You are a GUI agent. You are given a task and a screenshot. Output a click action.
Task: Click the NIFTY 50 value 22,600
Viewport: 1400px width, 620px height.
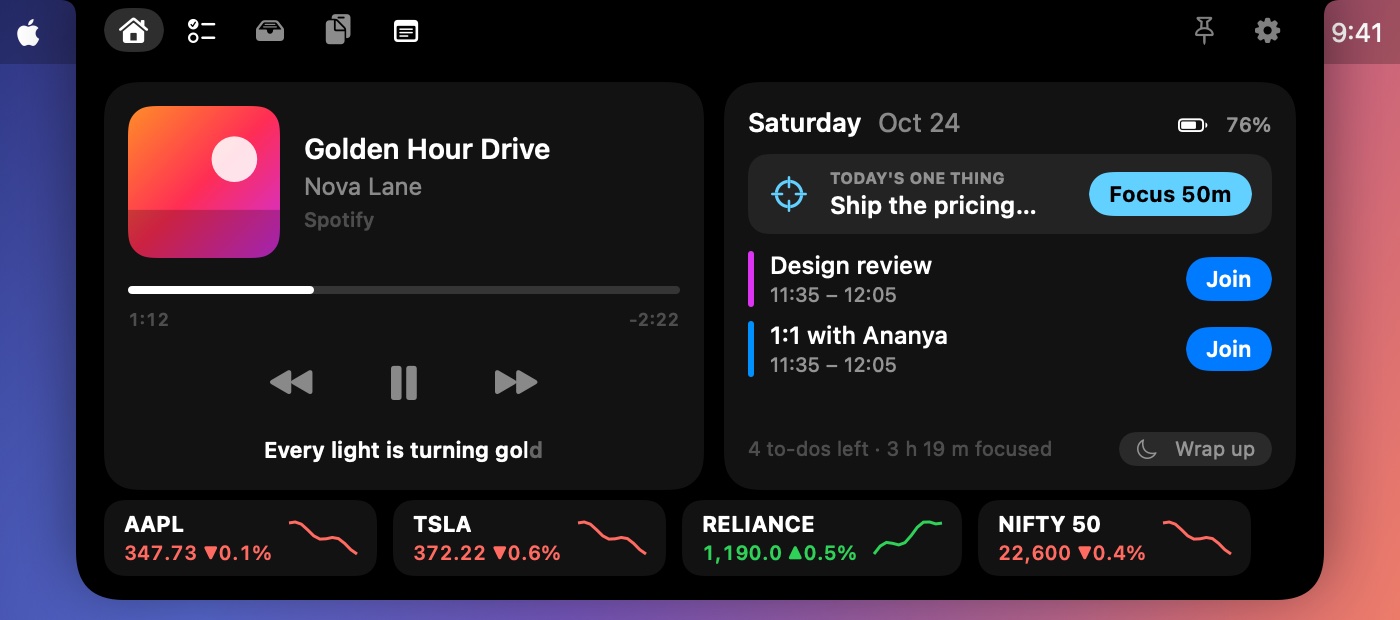click(1036, 553)
